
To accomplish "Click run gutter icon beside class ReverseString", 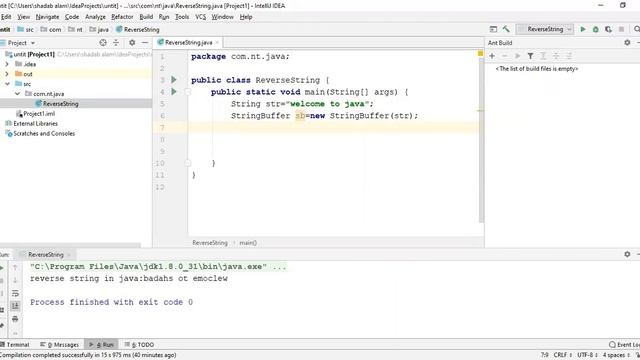I will [x=174, y=80].
